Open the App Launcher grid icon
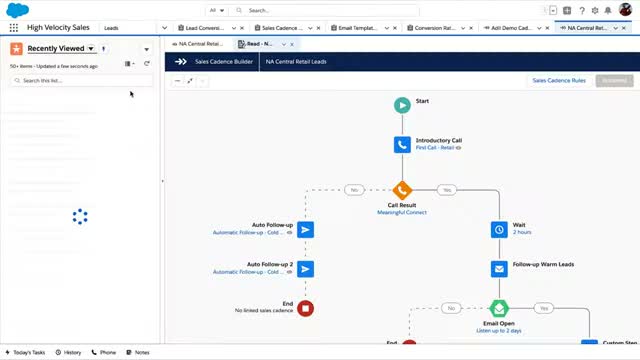This screenshot has width=640, height=360. pos(13,28)
